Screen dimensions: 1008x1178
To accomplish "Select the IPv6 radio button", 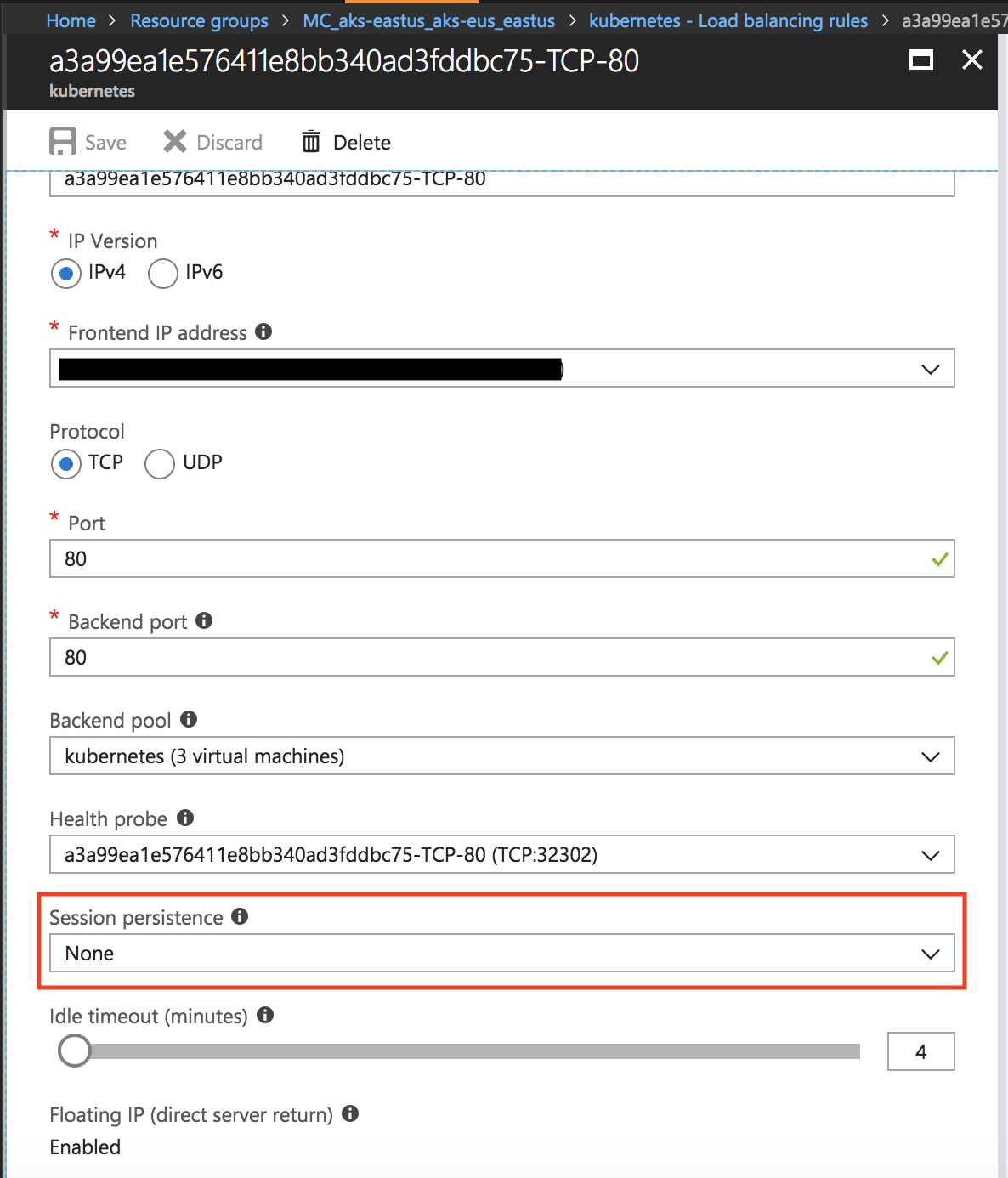I will click(x=162, y=274).
